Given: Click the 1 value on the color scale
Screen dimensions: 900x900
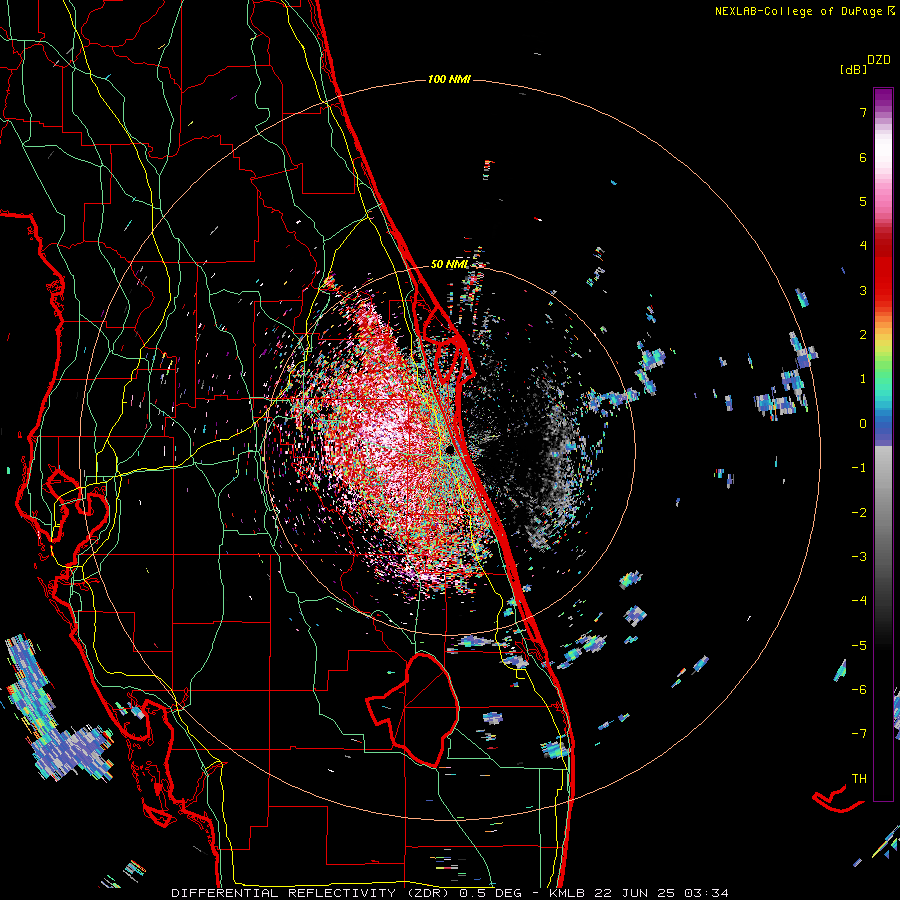Looking at the screenshot, I should (863, 379).
